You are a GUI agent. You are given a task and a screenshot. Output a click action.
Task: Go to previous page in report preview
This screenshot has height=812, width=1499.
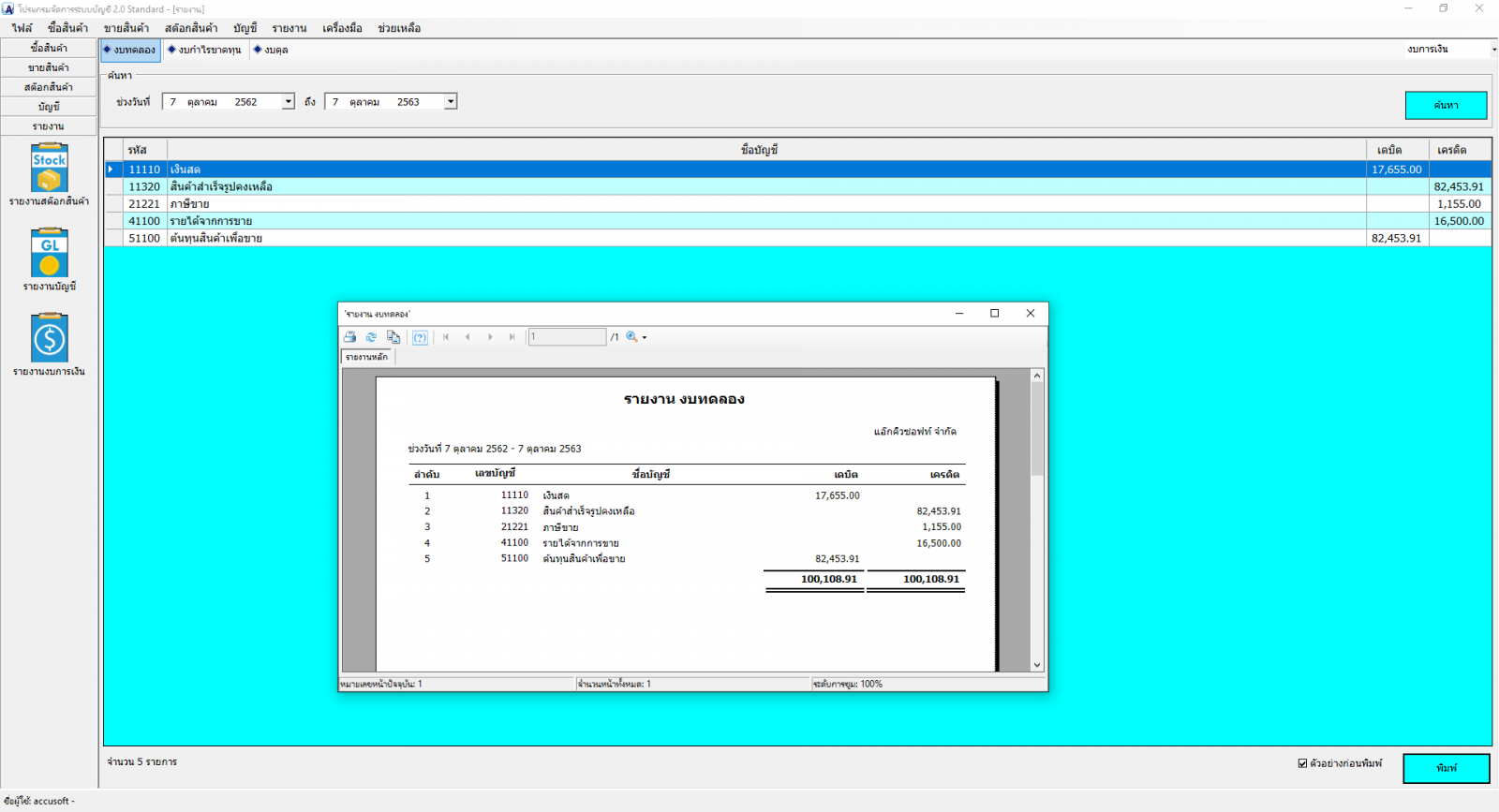click(x=468, y=337)
